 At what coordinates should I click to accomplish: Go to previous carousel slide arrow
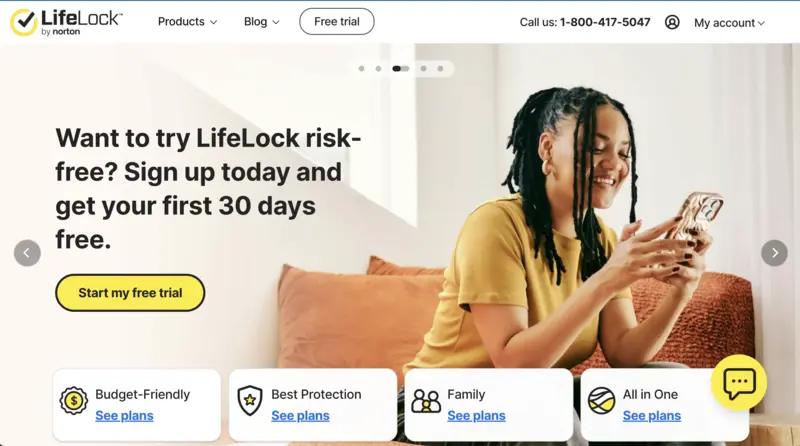27,253
